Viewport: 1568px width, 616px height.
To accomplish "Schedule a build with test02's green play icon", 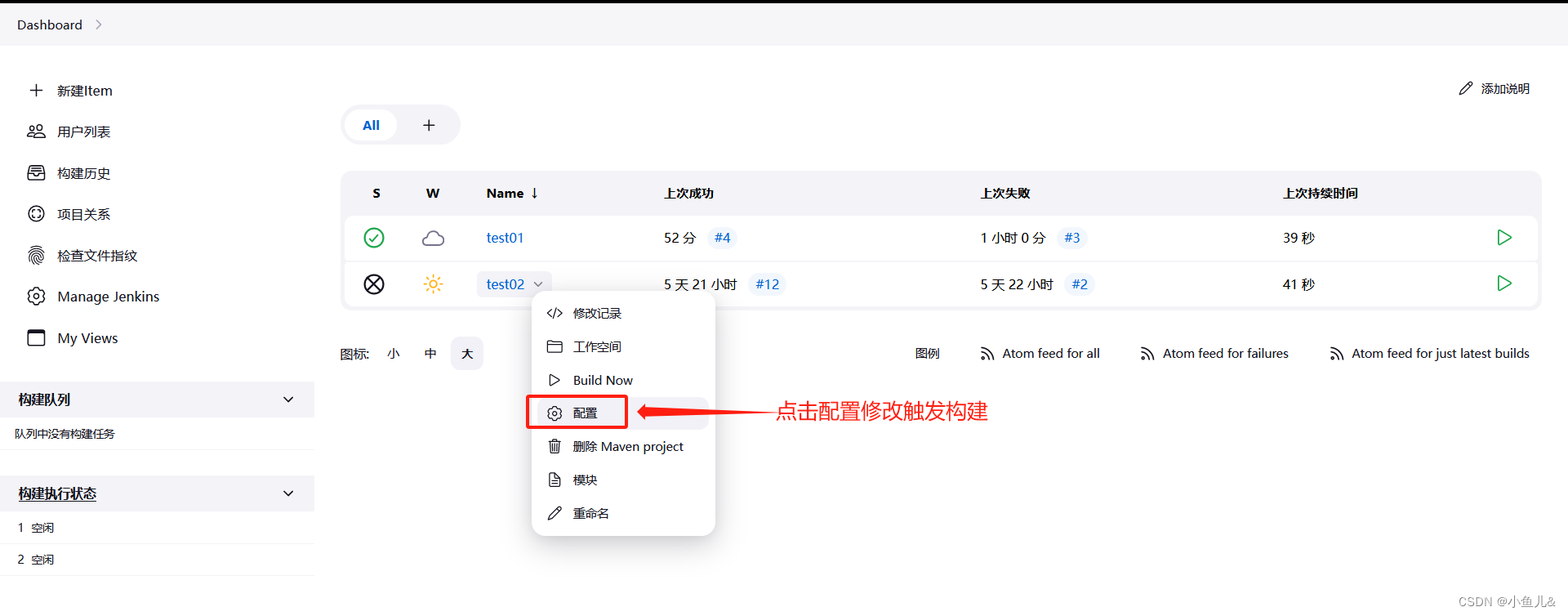I will (x=1504, y=283).
